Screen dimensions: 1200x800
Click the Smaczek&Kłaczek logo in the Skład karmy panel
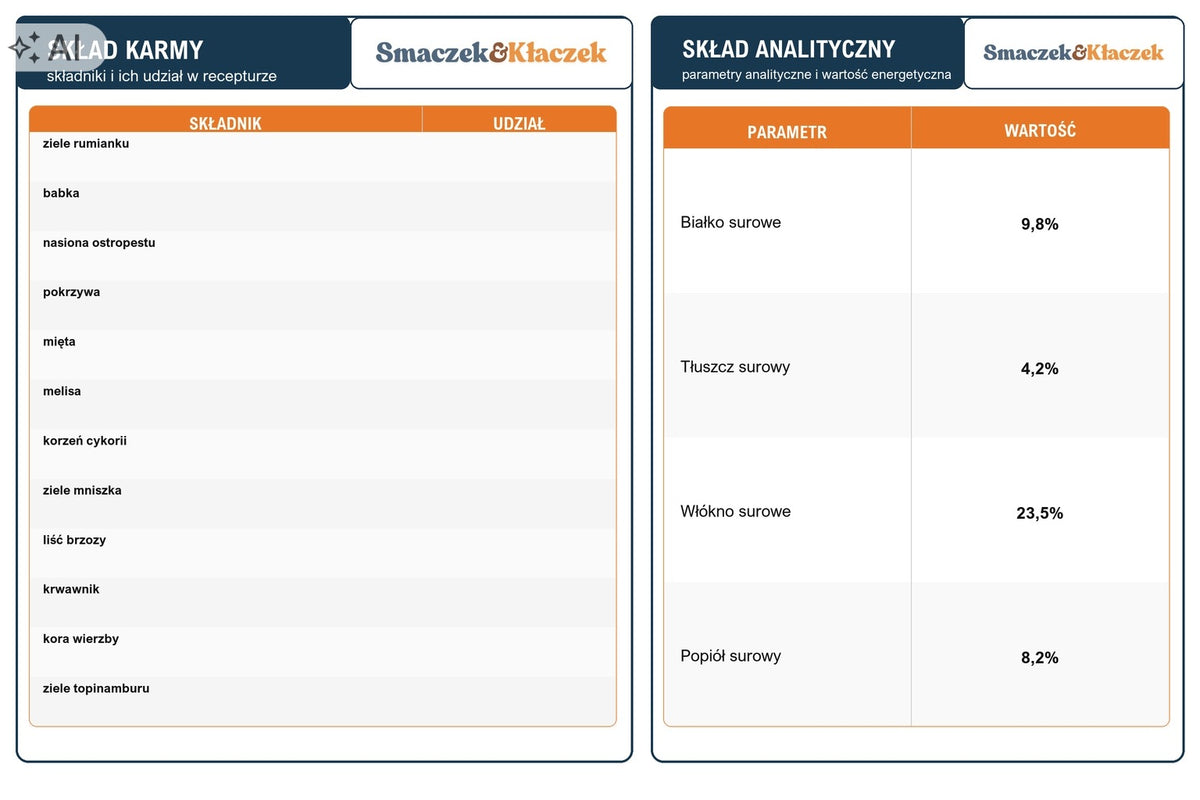click(x=491, y=52)
